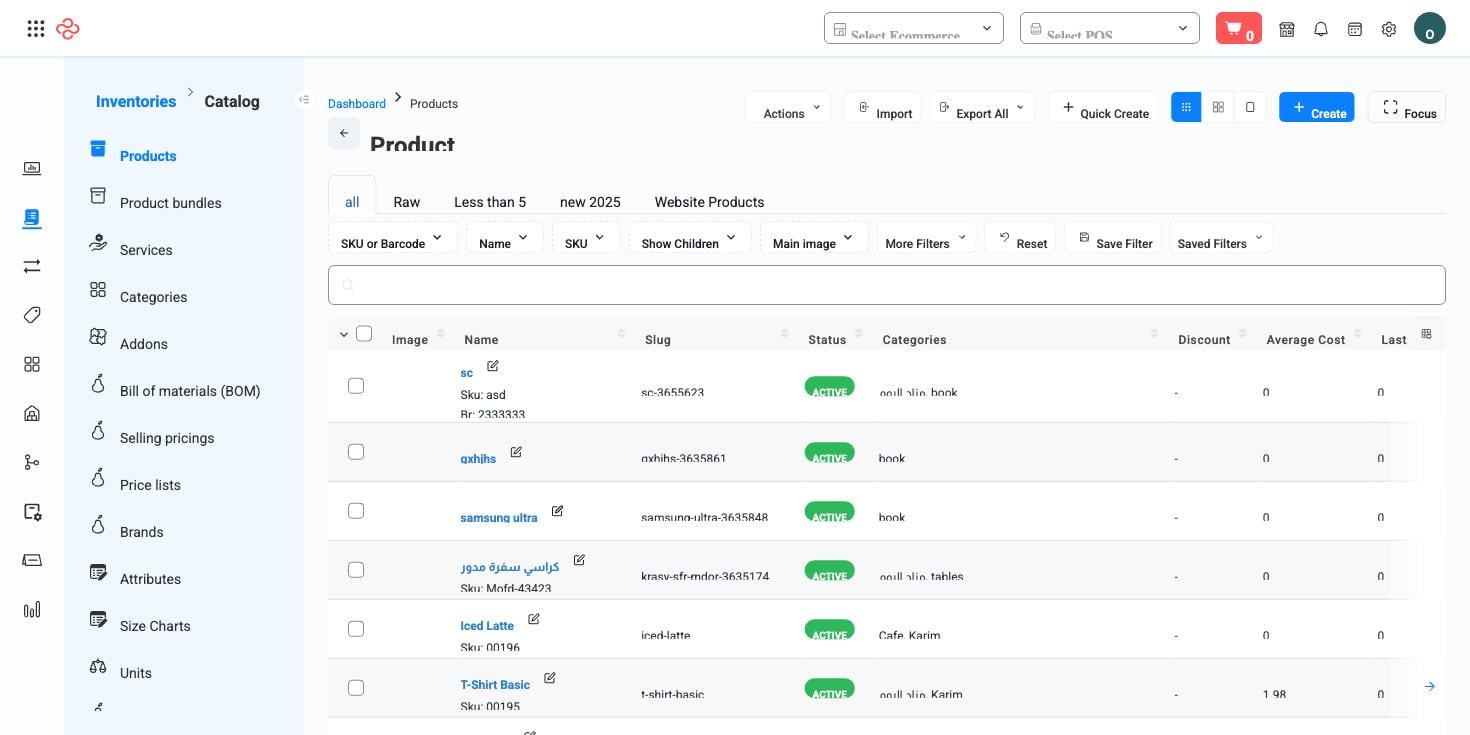
Task: Collapse the sidebar menu icon
Action: [x=304, y=99]
